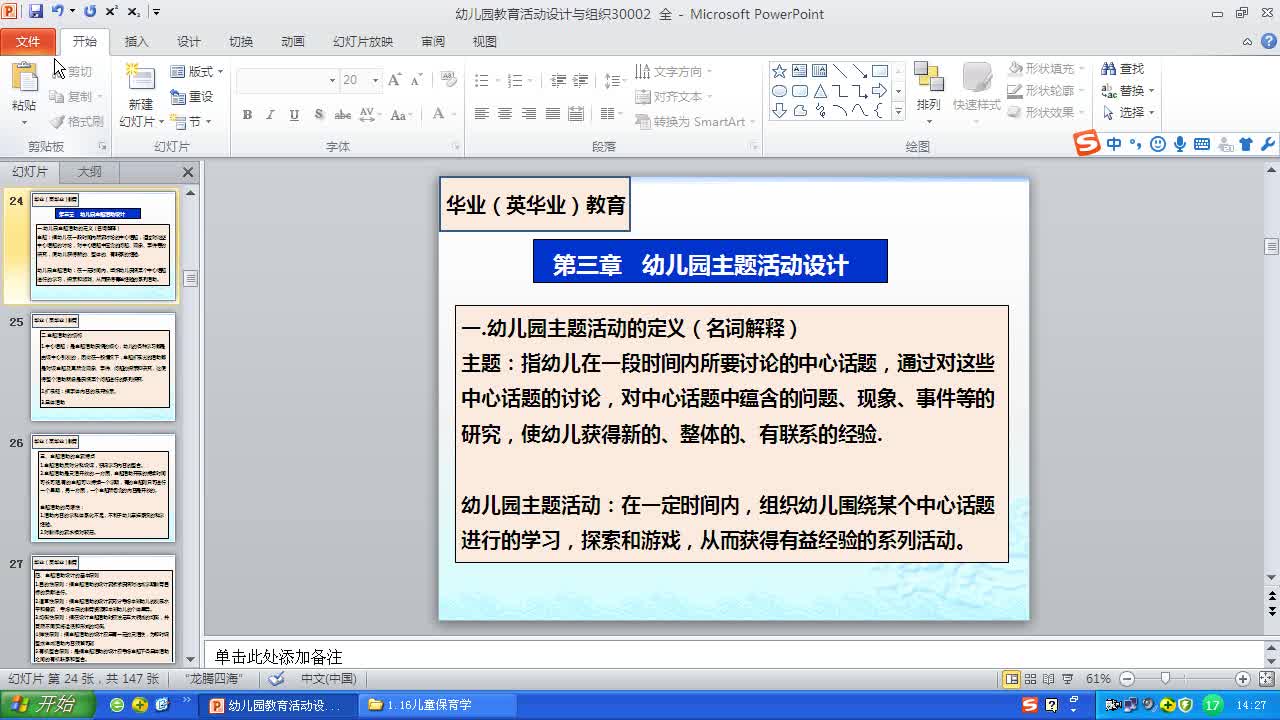
Task: Open the Arrange (排列) tool
Action: [x=929, y=88]
